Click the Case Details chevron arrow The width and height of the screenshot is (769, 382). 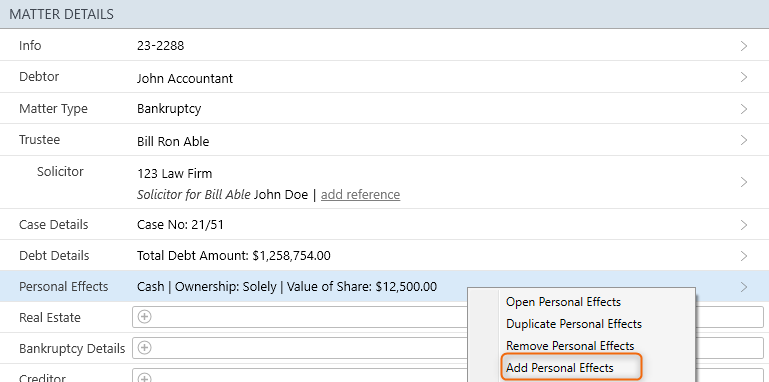click(744, 225)
